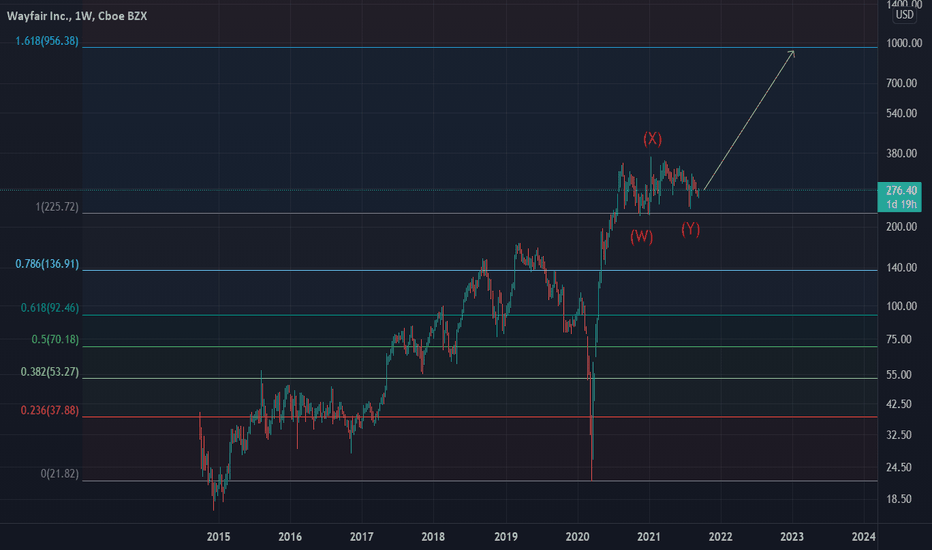
Task: Click the 18.50 price axis label
Action: point(899,499)
